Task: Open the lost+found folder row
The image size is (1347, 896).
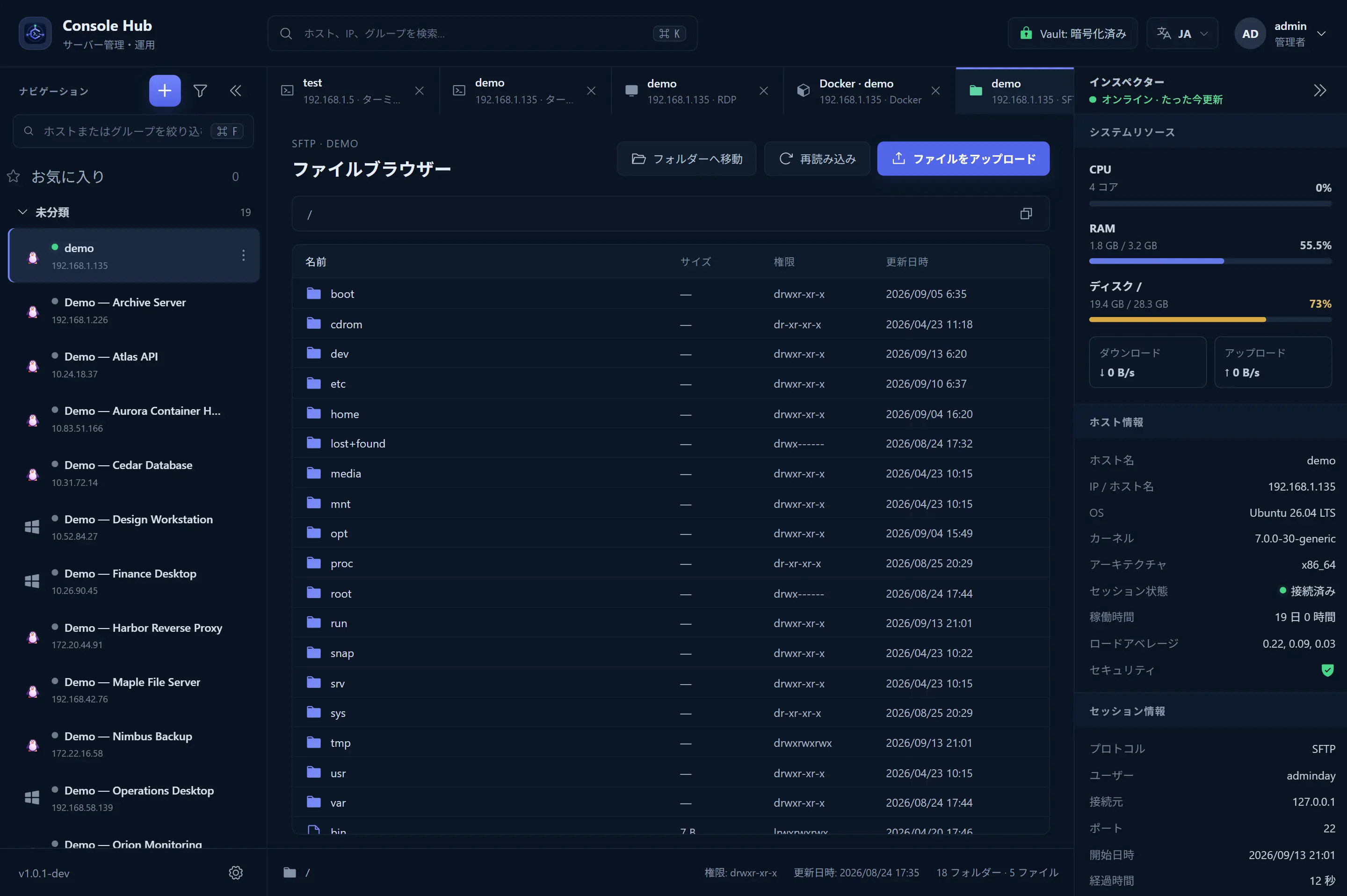Action: (x=670, y=443)
